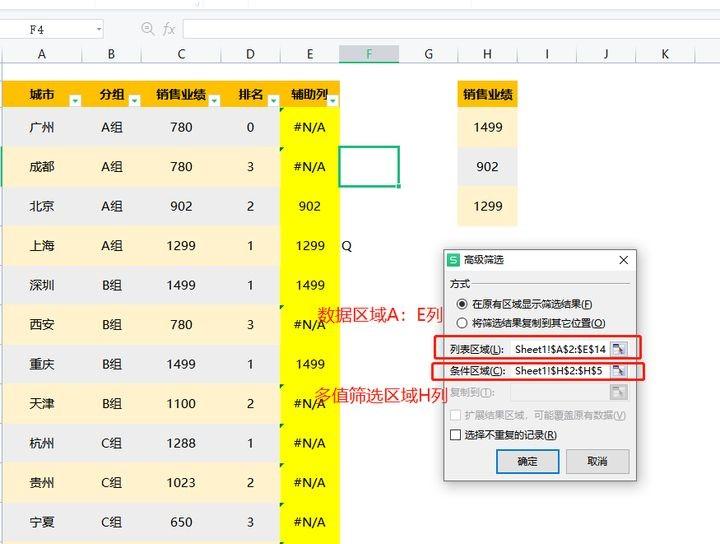Select column J header
This screenshot has height=544, width=720.
[606, 54]
